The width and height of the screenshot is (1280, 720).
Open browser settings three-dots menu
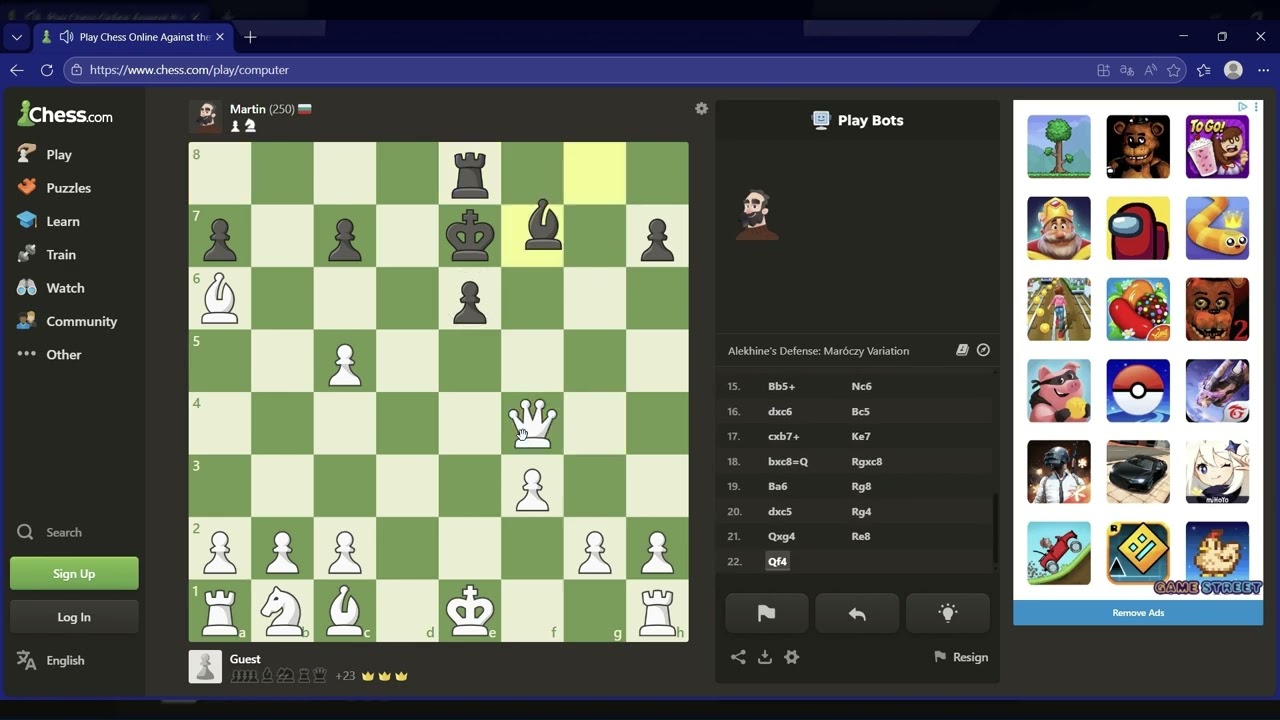[x=1263, y=70]
